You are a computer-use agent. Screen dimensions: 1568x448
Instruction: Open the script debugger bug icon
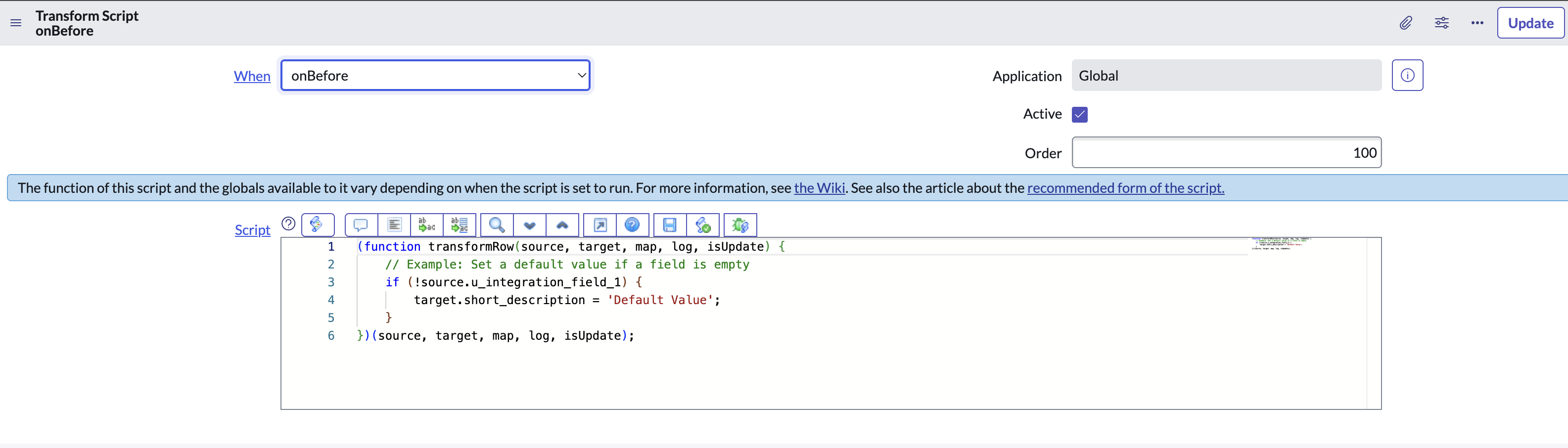[740, 225]
